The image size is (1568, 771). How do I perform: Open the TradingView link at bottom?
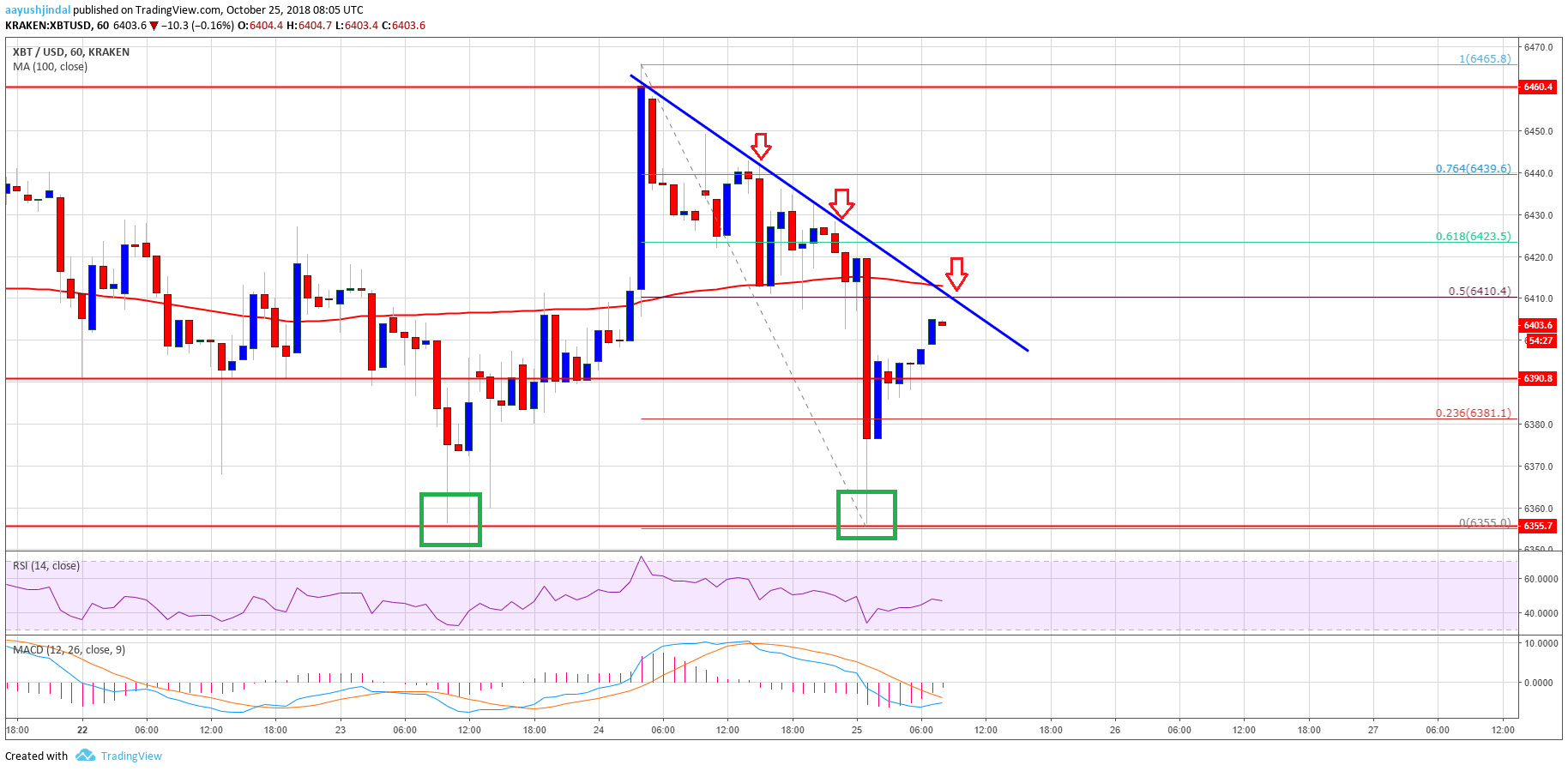(131, 756)
